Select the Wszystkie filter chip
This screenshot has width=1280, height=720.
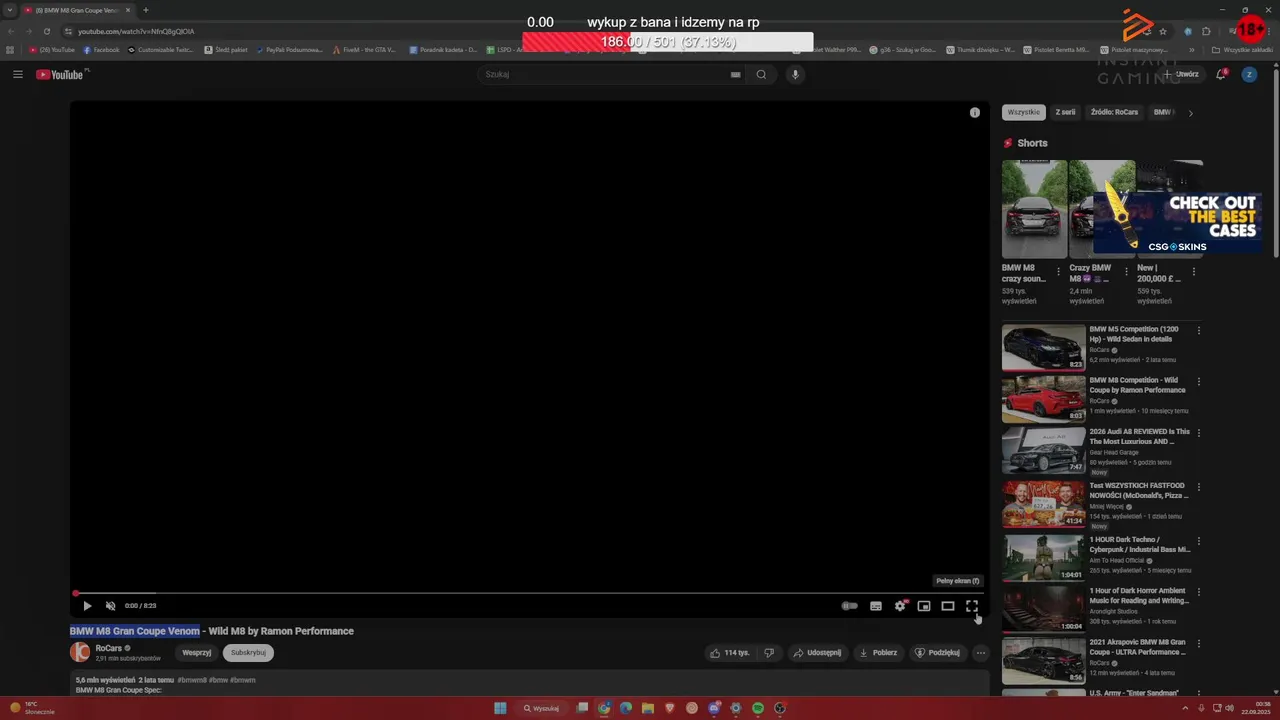(1023, 113)
